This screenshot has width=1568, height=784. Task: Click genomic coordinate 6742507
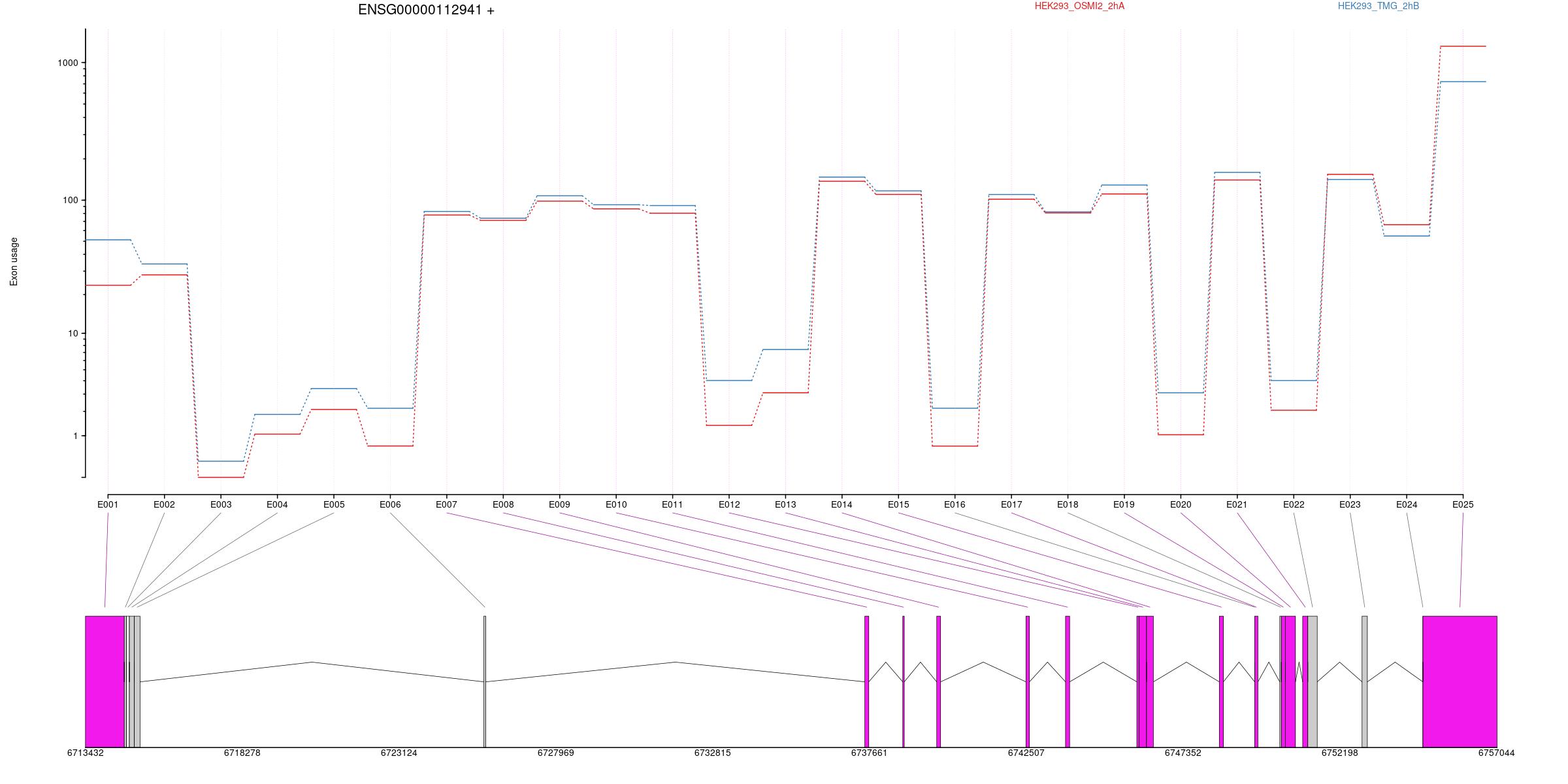pyautogui.click(x=1026, y=753)
